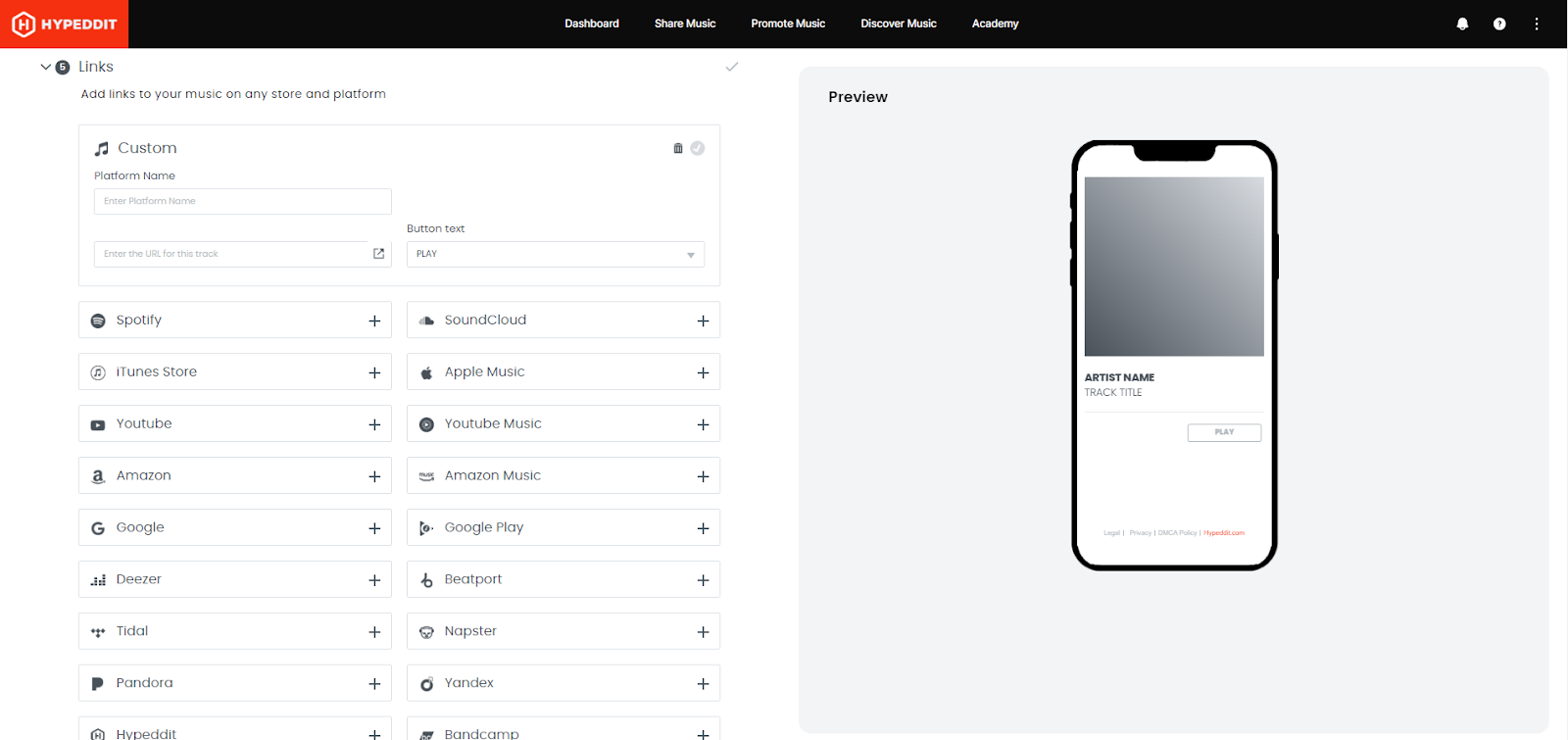Add a Napster link with plus icon

[703, 632]
